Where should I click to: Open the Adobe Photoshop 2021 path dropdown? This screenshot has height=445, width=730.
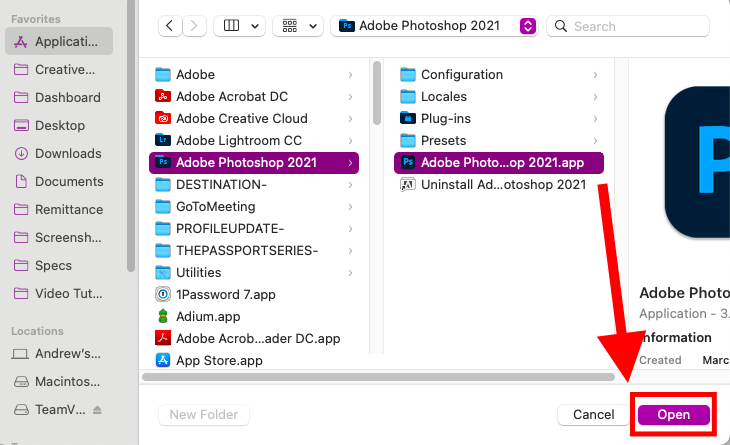[527, 26]
